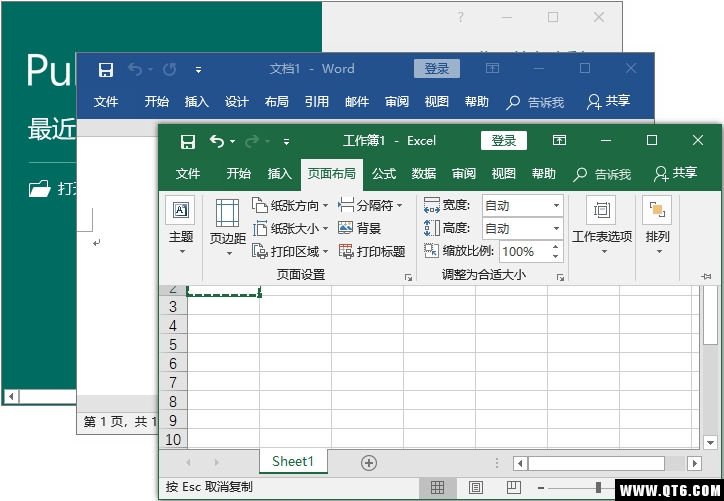
Task: Click Excel vertical scrollbar down arrow
Action: (x=711, y=442)
